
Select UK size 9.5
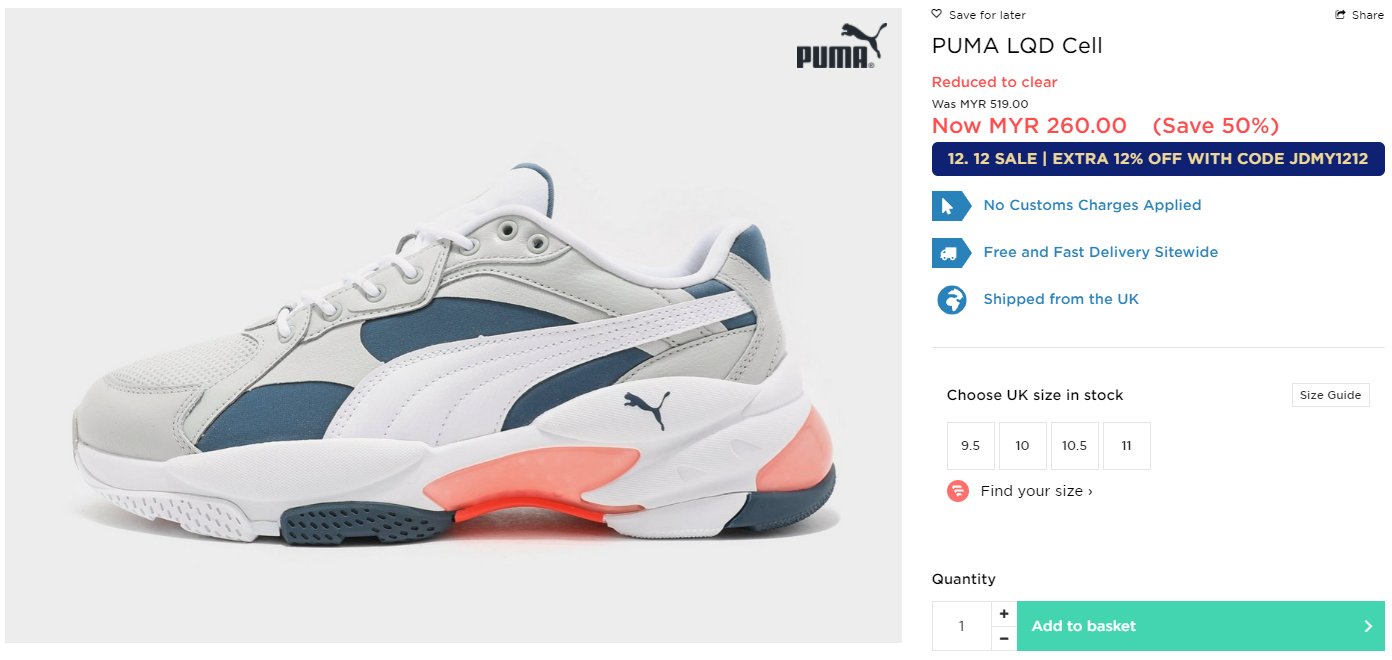pyautogui.click(x=971, y=446)
